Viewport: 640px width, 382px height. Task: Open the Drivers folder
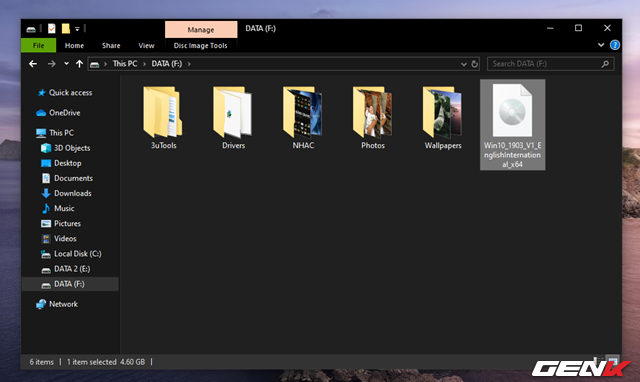(233, 117)
